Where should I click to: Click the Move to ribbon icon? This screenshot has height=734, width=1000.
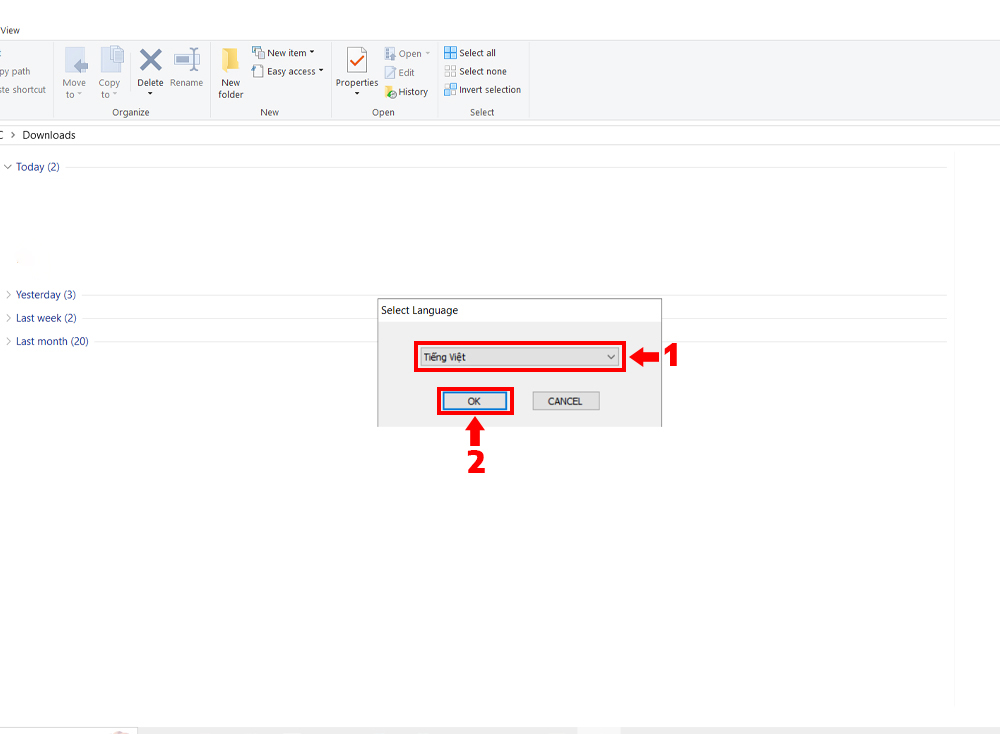point(75,72)
